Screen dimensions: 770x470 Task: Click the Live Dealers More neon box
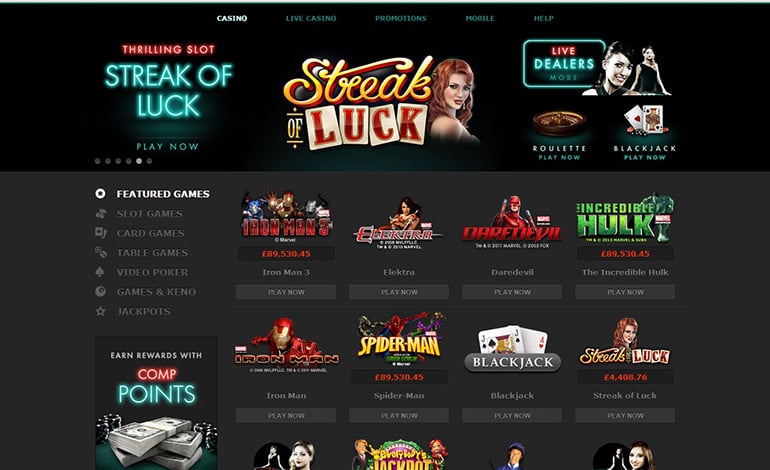click(x=564, y=64)
